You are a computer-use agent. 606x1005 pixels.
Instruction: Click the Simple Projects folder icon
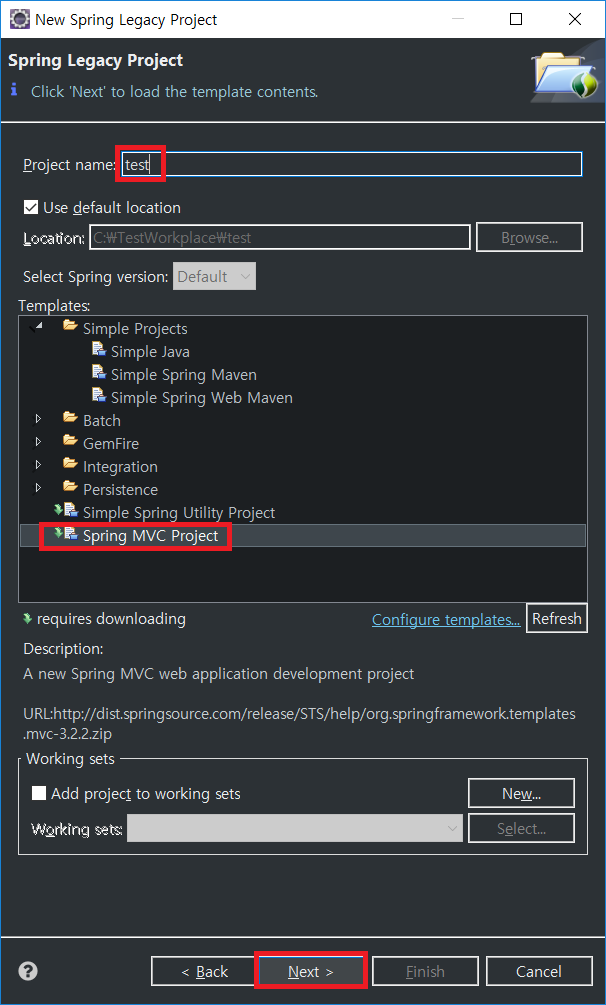[x=70, y=327]
